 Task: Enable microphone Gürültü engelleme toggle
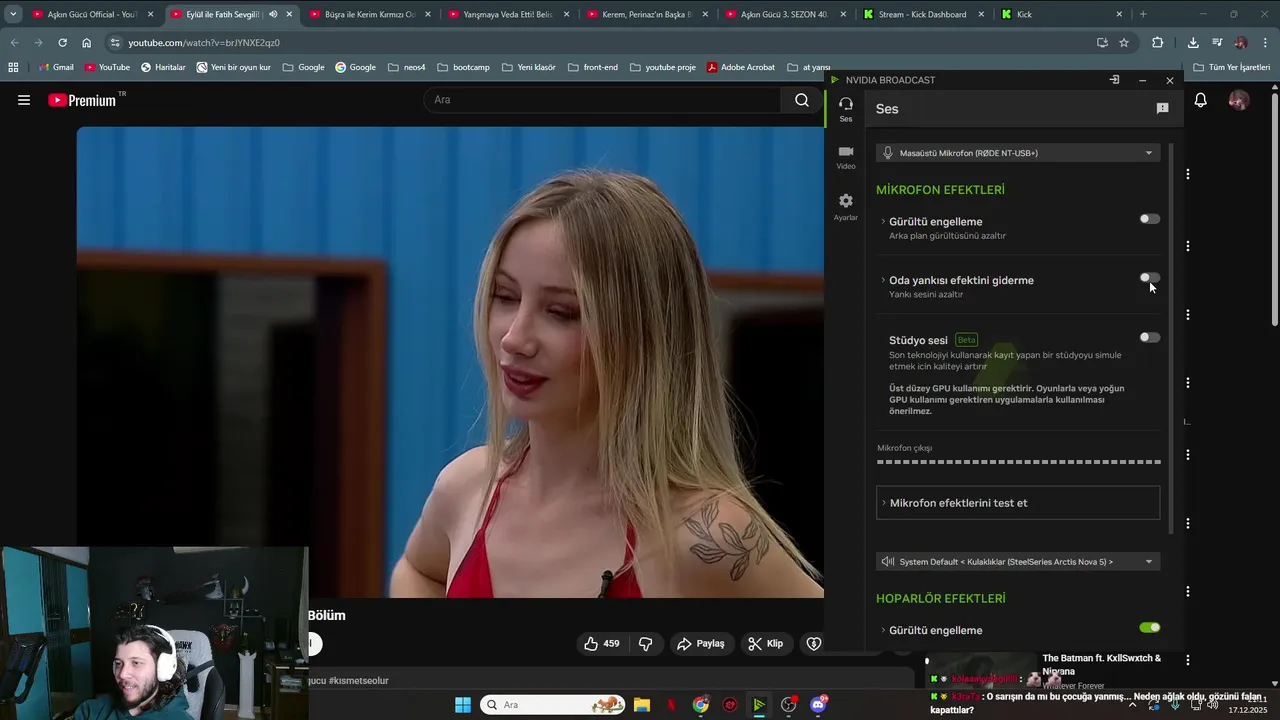1150,219
